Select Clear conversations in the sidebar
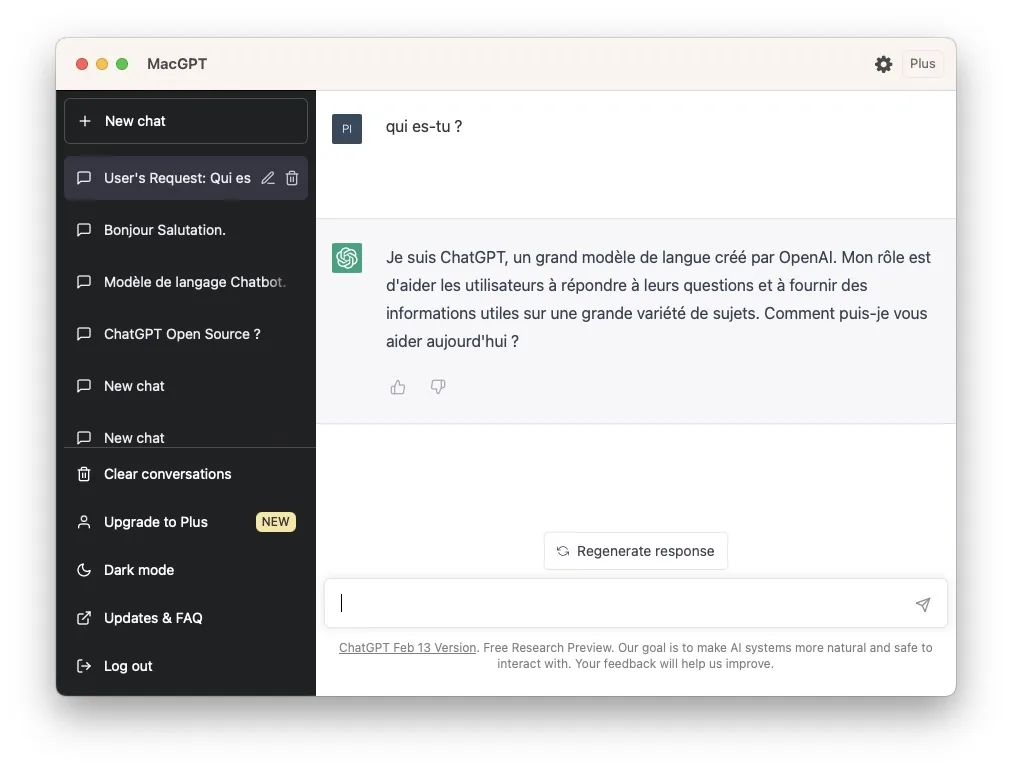 point(186,474)
